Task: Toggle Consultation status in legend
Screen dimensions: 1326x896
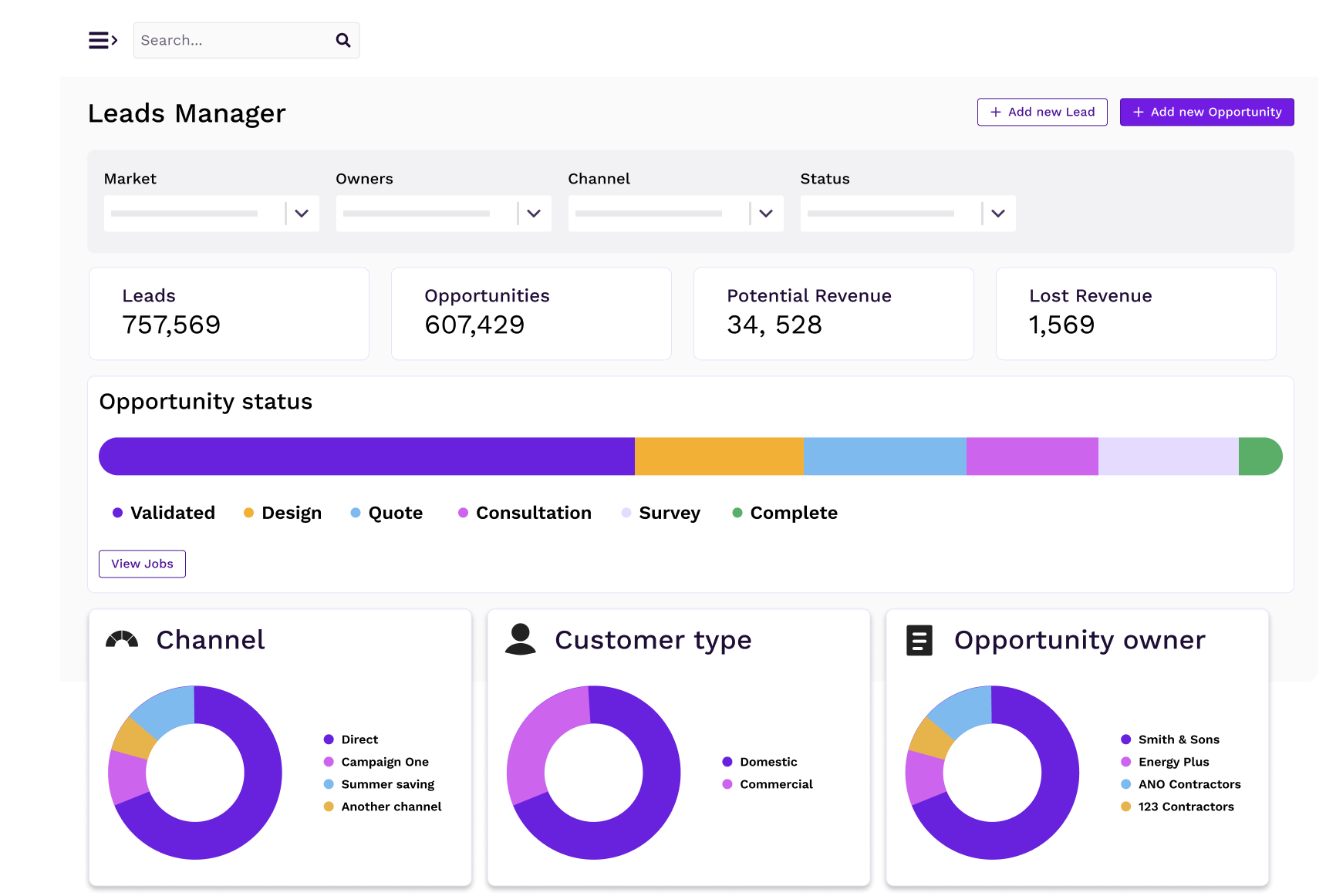Action: coord(525,513)
